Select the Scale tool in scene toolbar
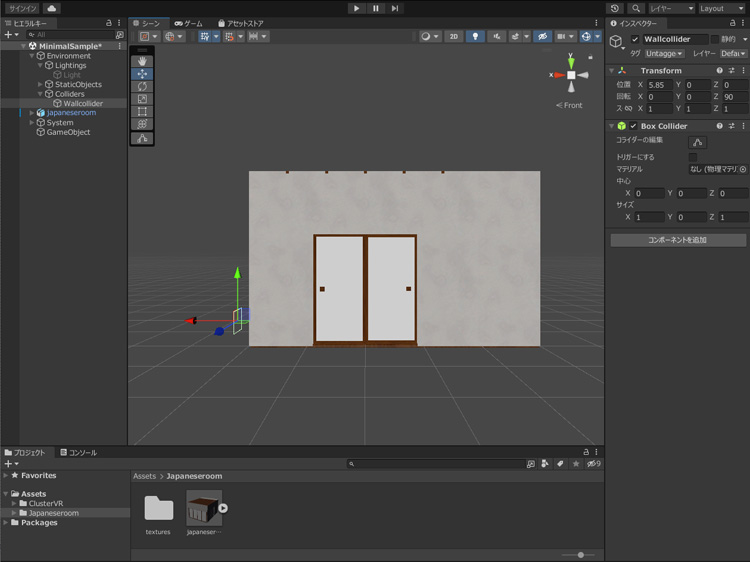 tap(142, 99)
